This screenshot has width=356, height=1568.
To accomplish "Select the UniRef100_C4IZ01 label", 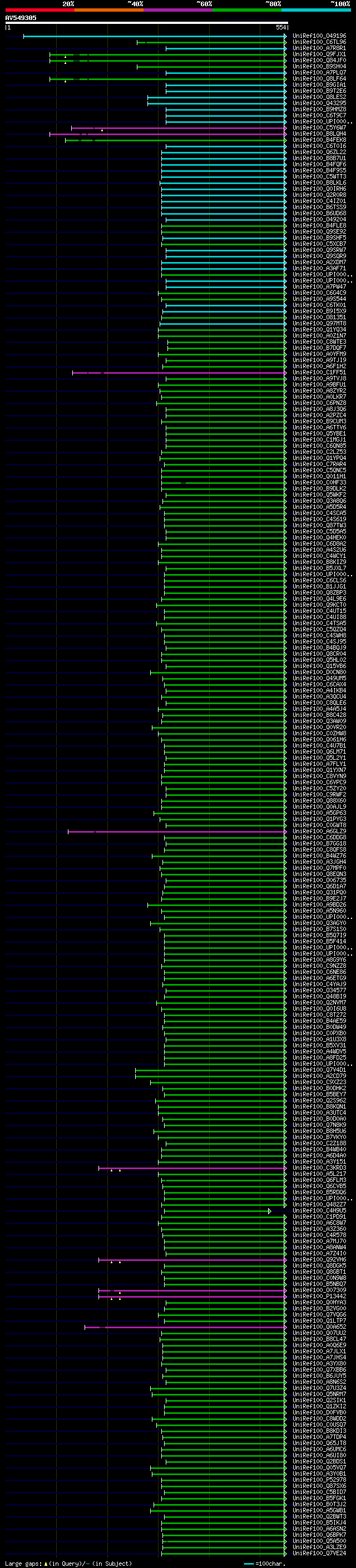I will [319, 201].
